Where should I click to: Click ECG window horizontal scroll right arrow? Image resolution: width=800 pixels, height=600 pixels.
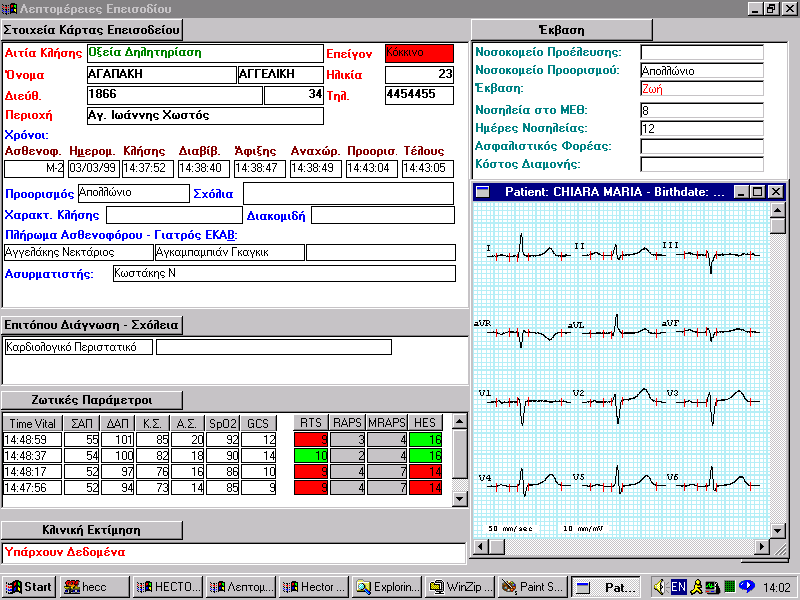pos(762,547)
